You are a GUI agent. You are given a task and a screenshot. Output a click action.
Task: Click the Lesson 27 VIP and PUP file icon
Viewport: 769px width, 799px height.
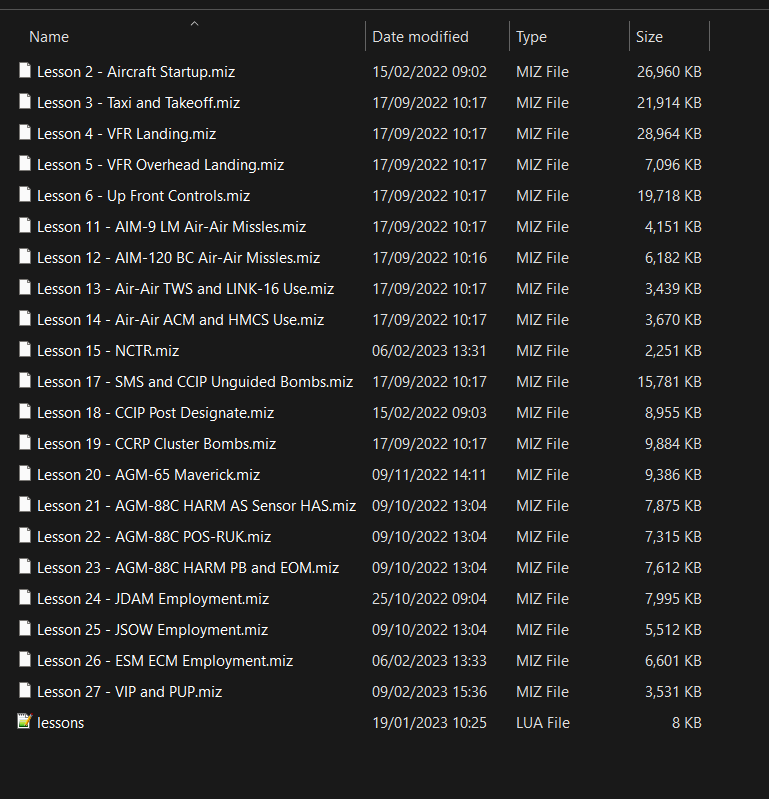tap(24, 690)
